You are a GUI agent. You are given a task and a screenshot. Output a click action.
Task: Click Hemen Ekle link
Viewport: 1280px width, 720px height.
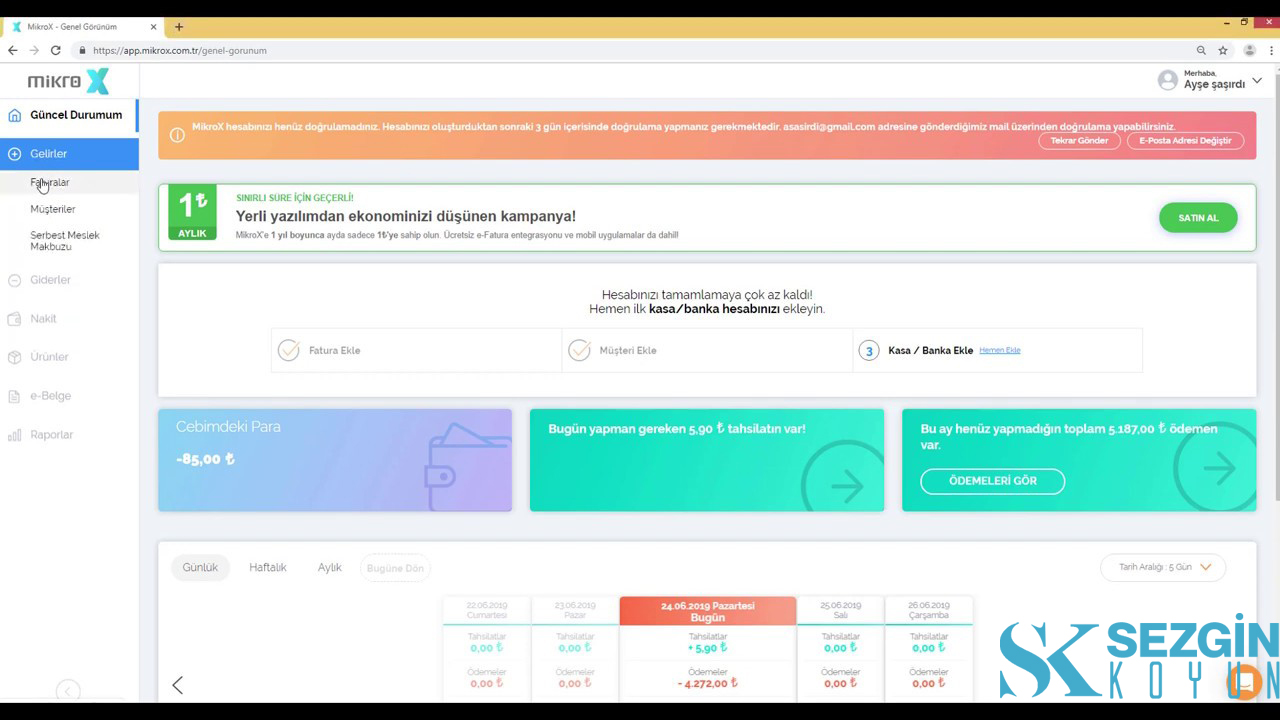point(1000,350)
